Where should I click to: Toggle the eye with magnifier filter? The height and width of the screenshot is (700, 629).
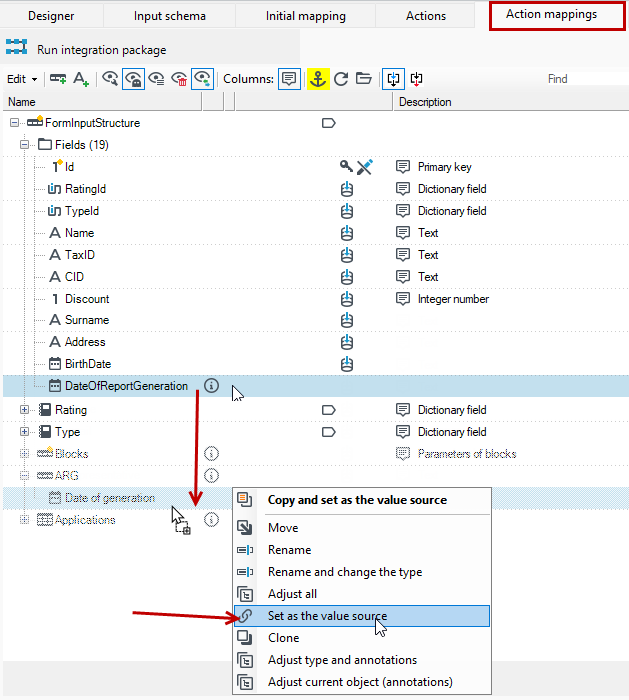point(110,79)
